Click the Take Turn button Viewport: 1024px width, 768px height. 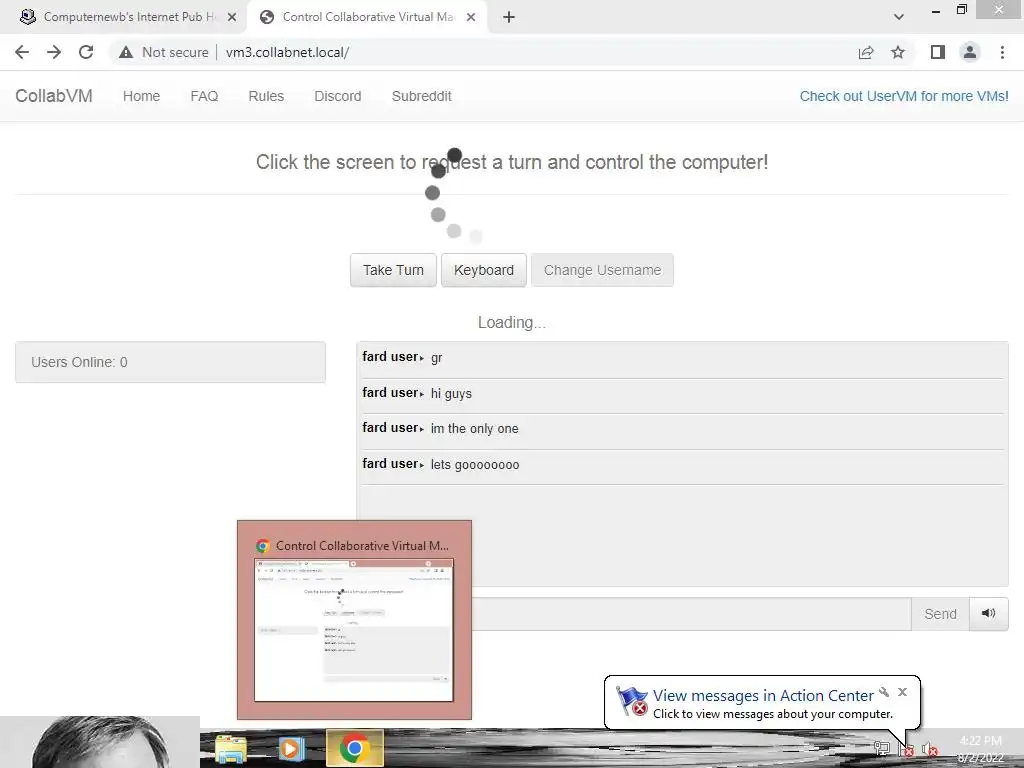click(x=393, y=270)
